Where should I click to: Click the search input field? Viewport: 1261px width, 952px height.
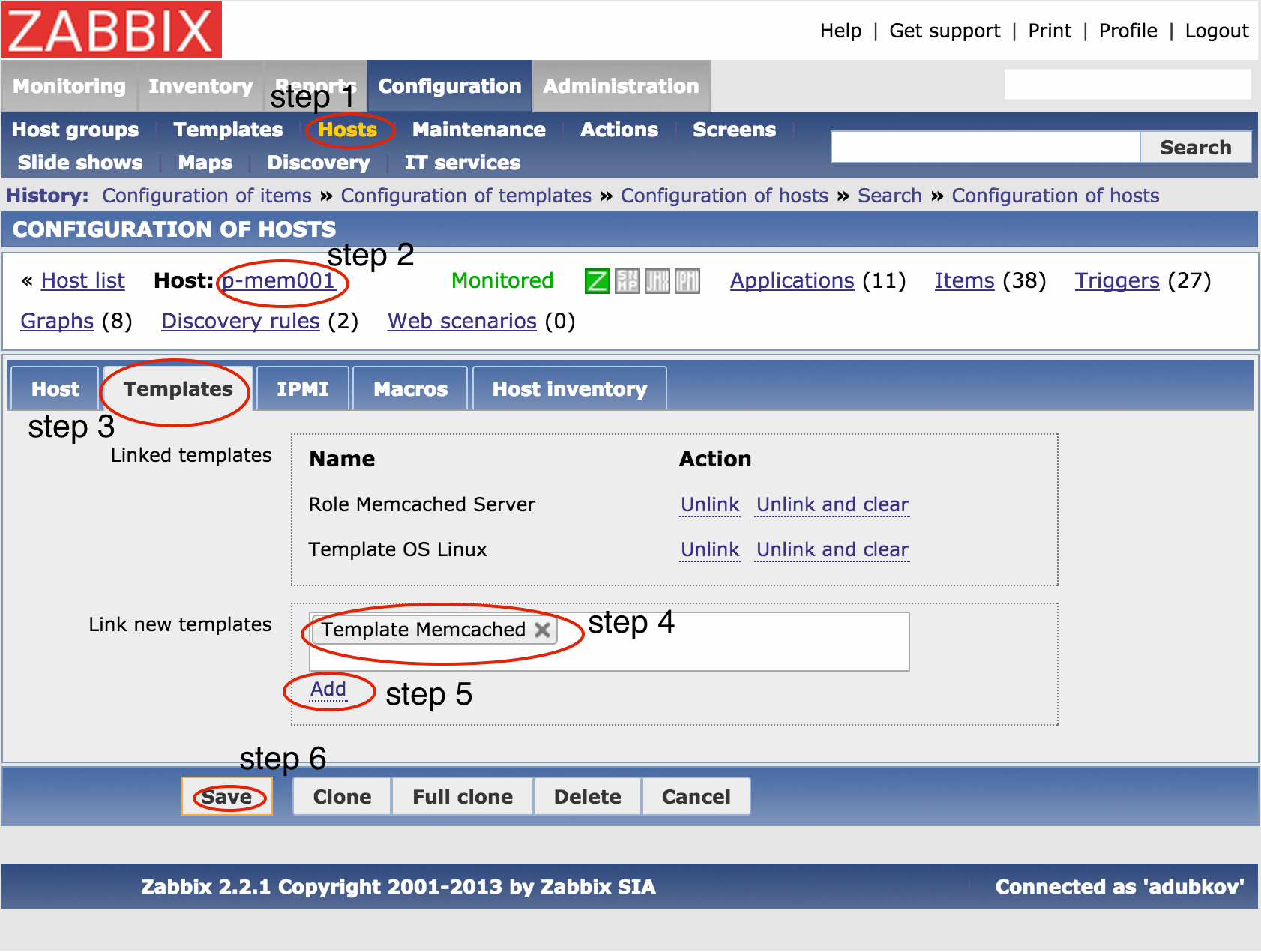click(984, 146)
